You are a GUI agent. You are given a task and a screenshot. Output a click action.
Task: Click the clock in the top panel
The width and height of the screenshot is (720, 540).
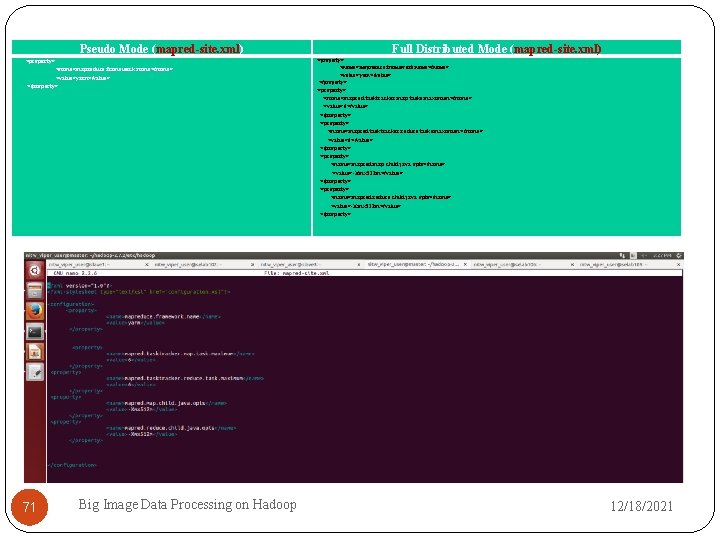(x=663, y=255)
